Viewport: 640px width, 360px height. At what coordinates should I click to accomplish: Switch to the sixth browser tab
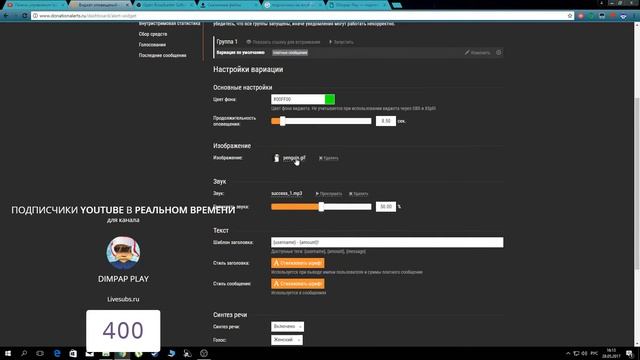click(358, 4)
